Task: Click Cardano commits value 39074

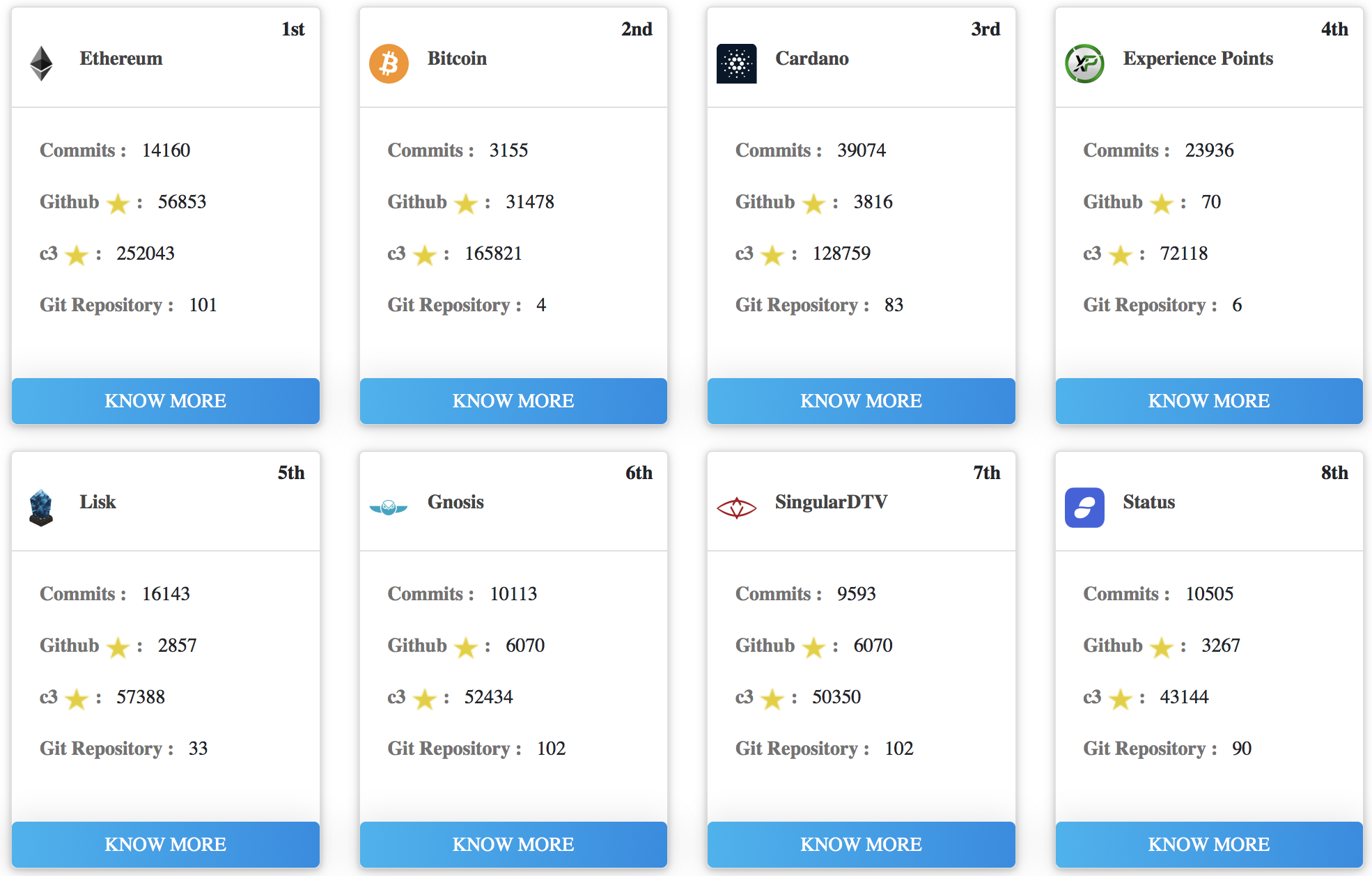Action: pos(862,150)
